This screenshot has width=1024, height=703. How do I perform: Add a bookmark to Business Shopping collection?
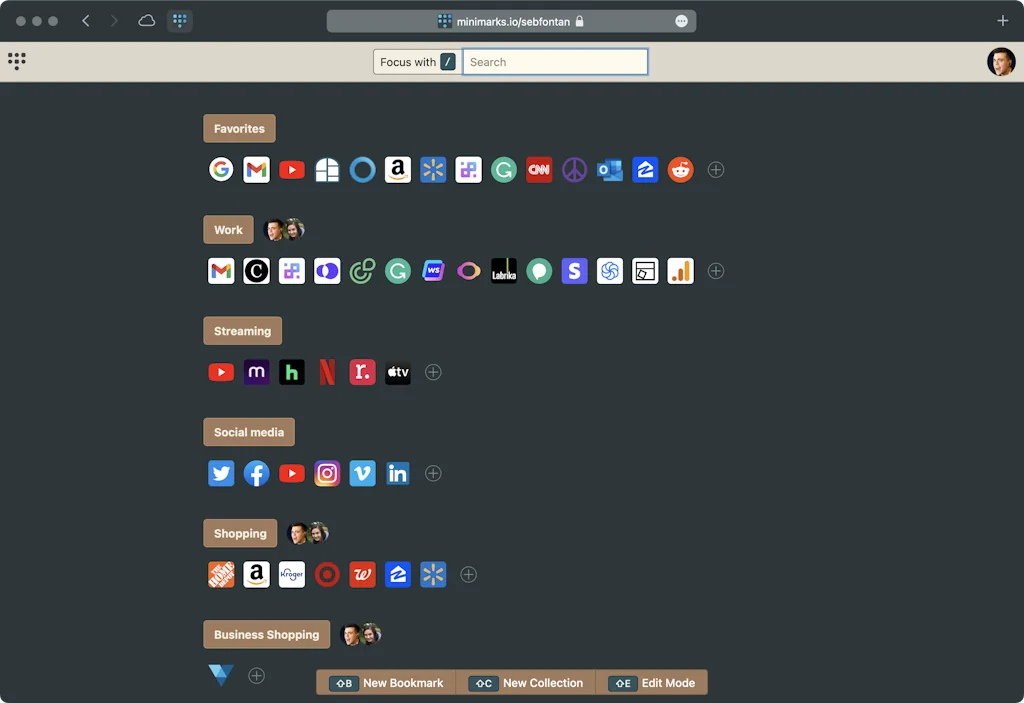pos(257,676)
